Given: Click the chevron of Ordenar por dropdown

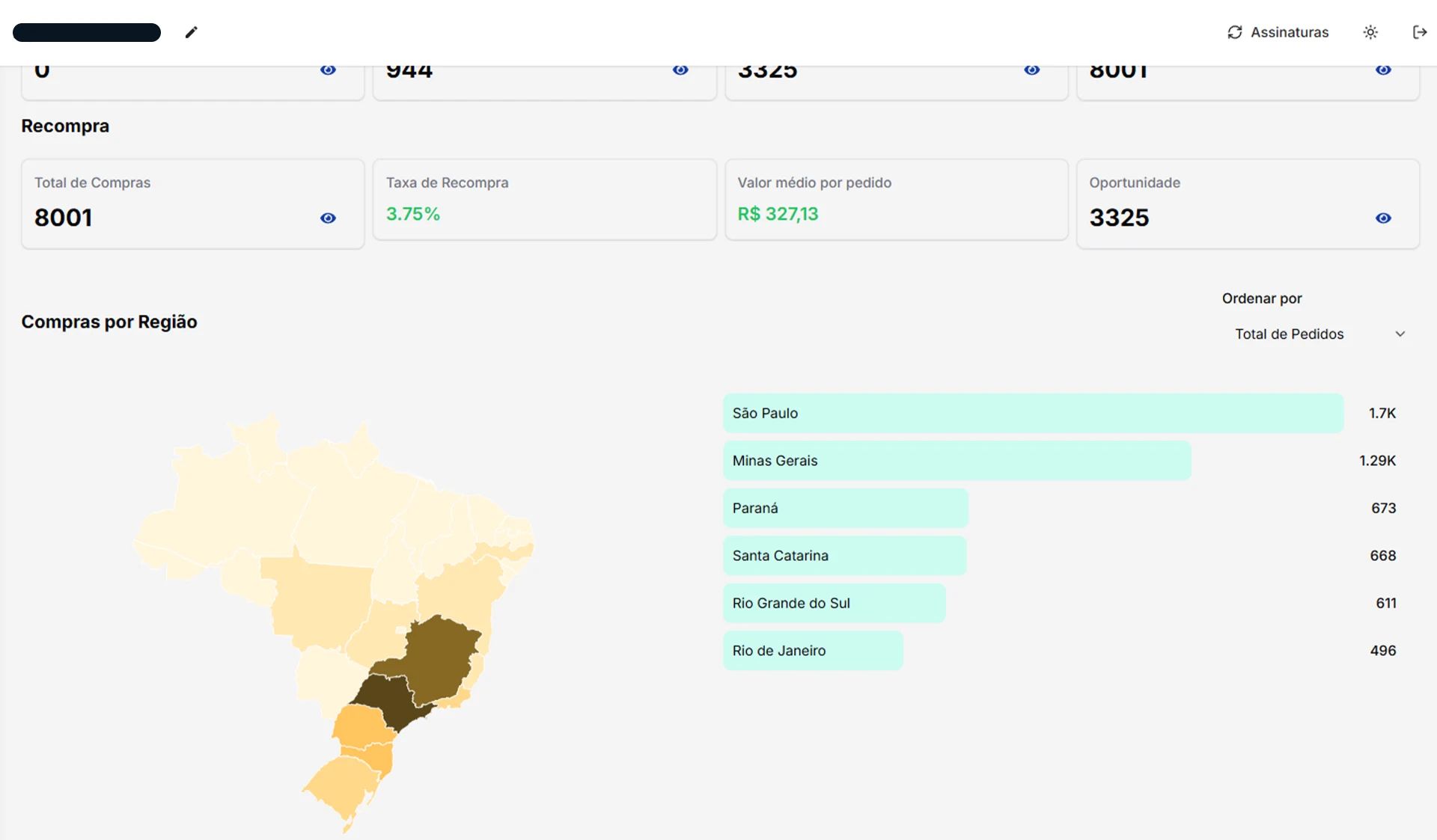Looking at the screenshot, I should (1400, 334).
